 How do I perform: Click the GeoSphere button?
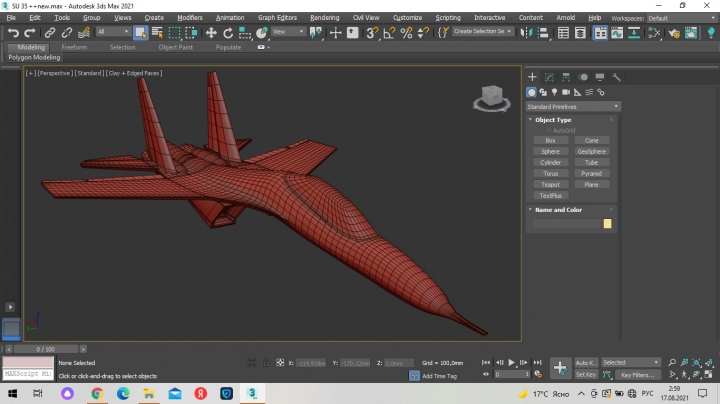click(x=591, y=152)
